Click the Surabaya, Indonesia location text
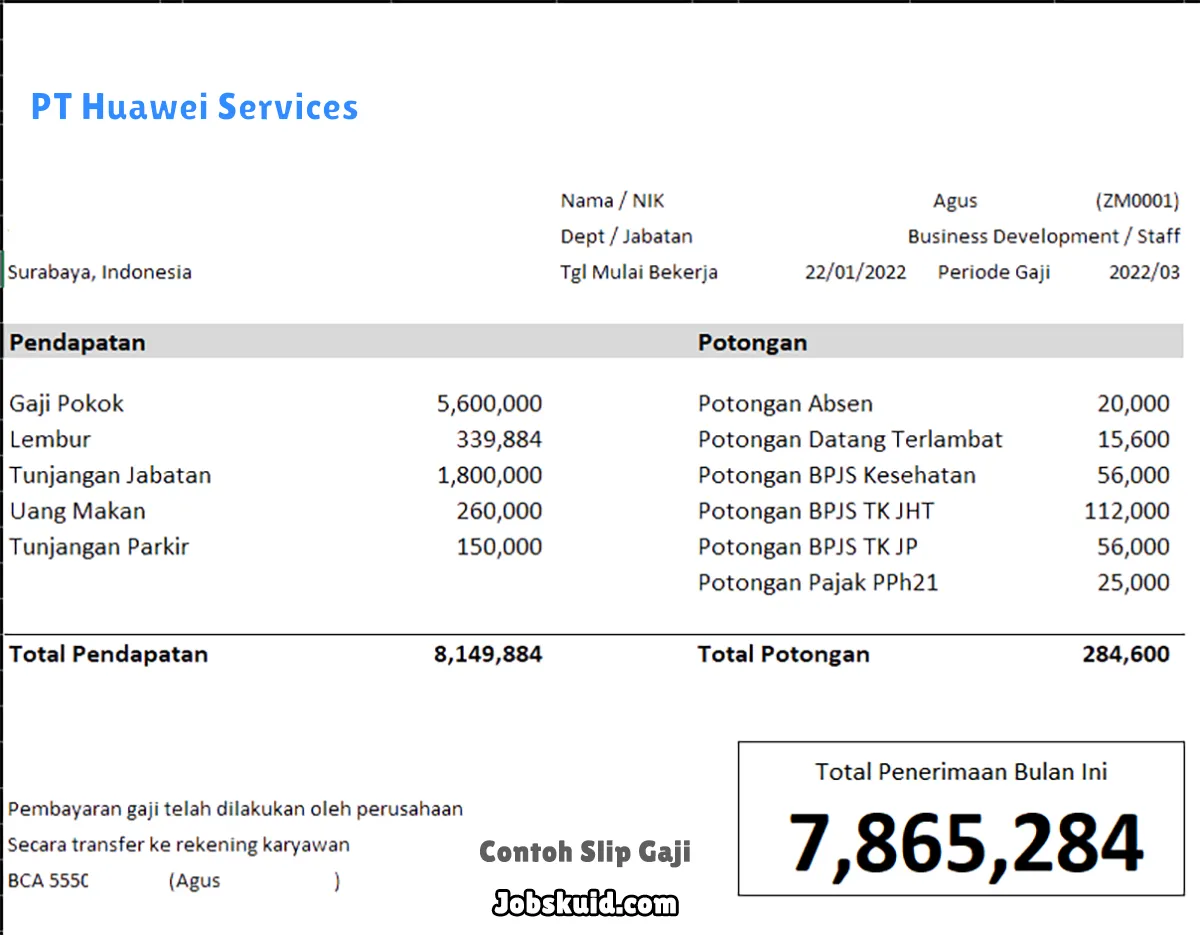 click(x=99, y=271)
